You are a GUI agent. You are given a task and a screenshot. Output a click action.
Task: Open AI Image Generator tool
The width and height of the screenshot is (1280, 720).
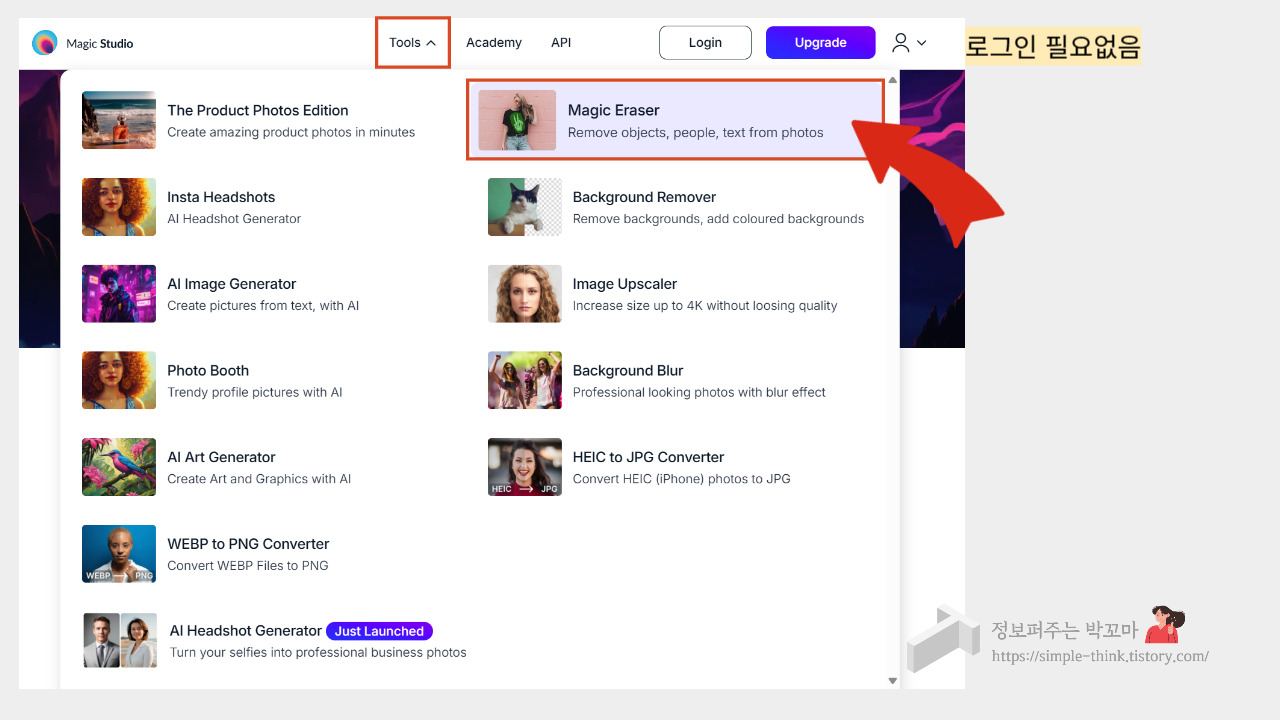point(232,284)
